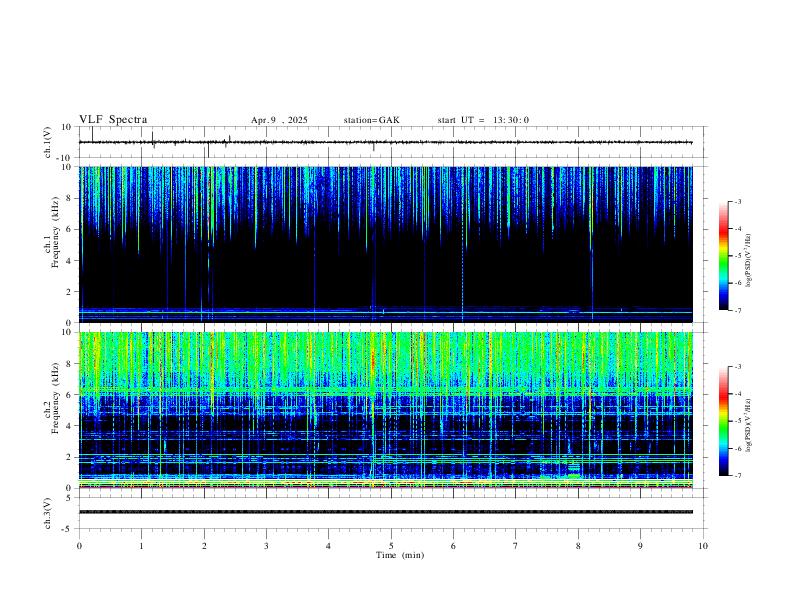Click the "start UT = 13:30:0" label
Viewport: 792px width, 612px height.
pos(483,120)
